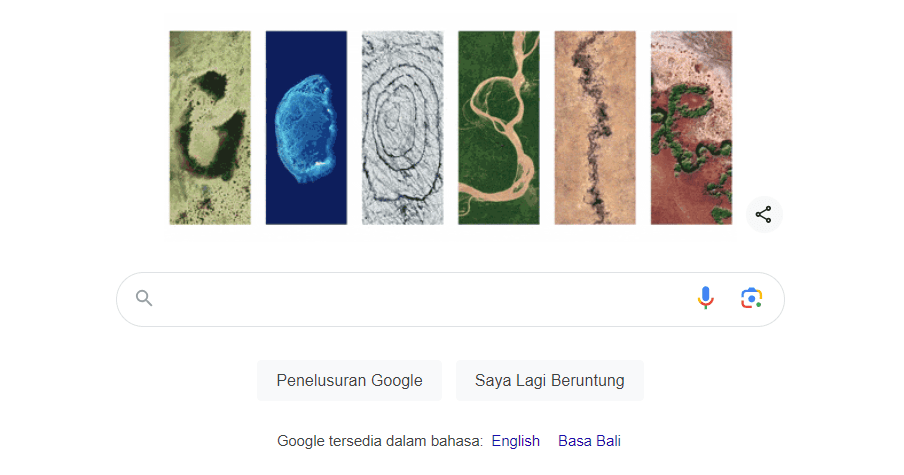The image size is (904, 475).
Task: Open the green river doodle panel
Action: 499,127
